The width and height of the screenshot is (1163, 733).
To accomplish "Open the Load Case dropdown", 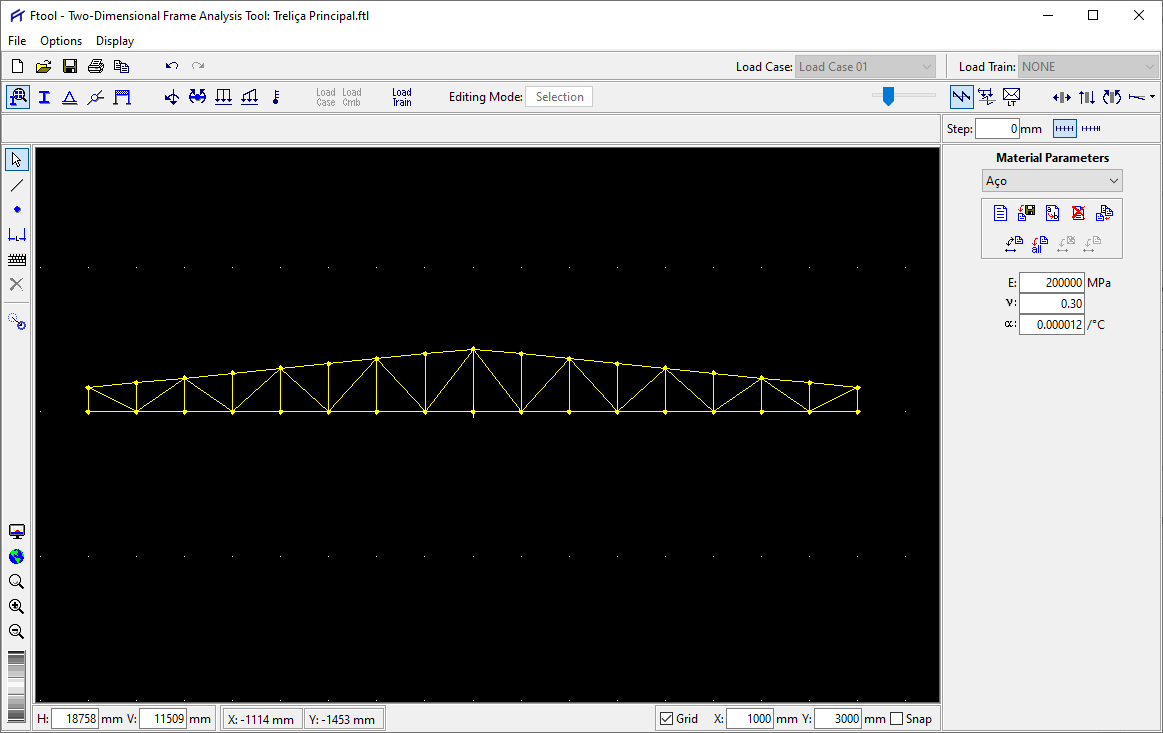I will tap(865, 67).
